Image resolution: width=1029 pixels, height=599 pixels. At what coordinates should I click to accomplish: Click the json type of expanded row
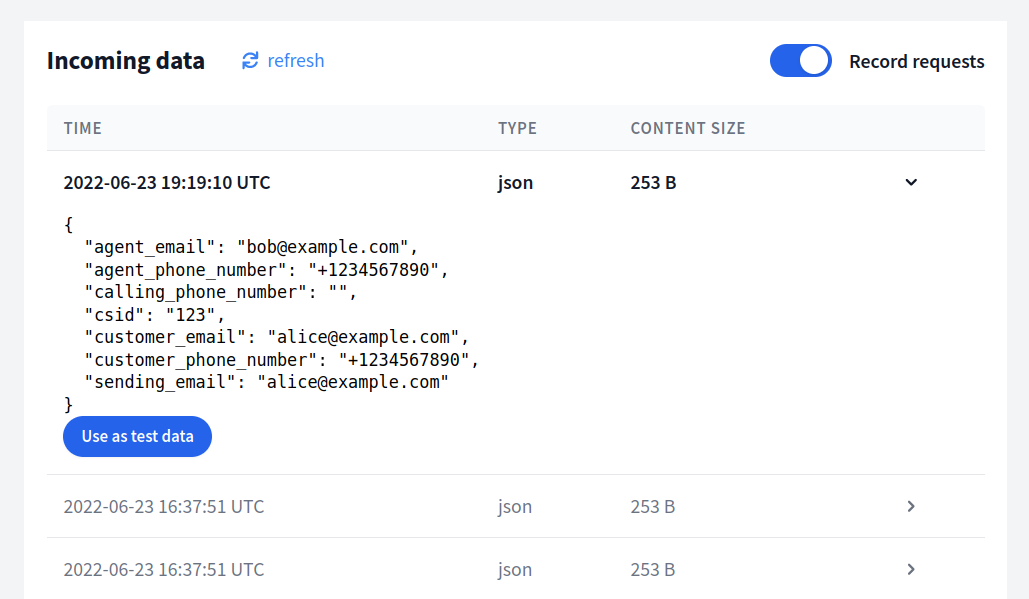[x=515, y=183]
